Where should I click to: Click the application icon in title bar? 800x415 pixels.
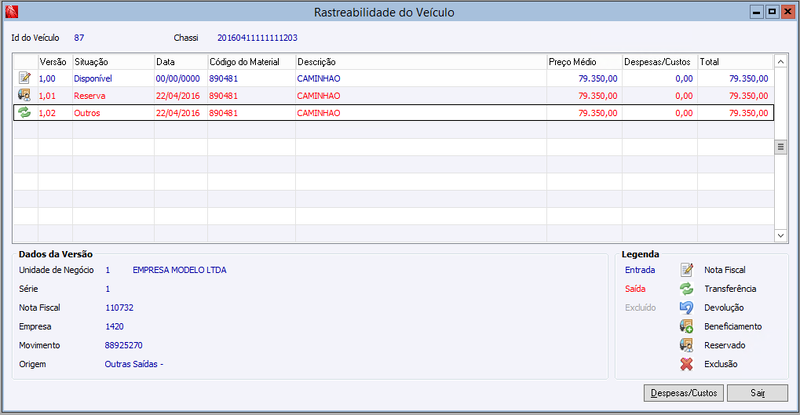(x=11, y=12)
